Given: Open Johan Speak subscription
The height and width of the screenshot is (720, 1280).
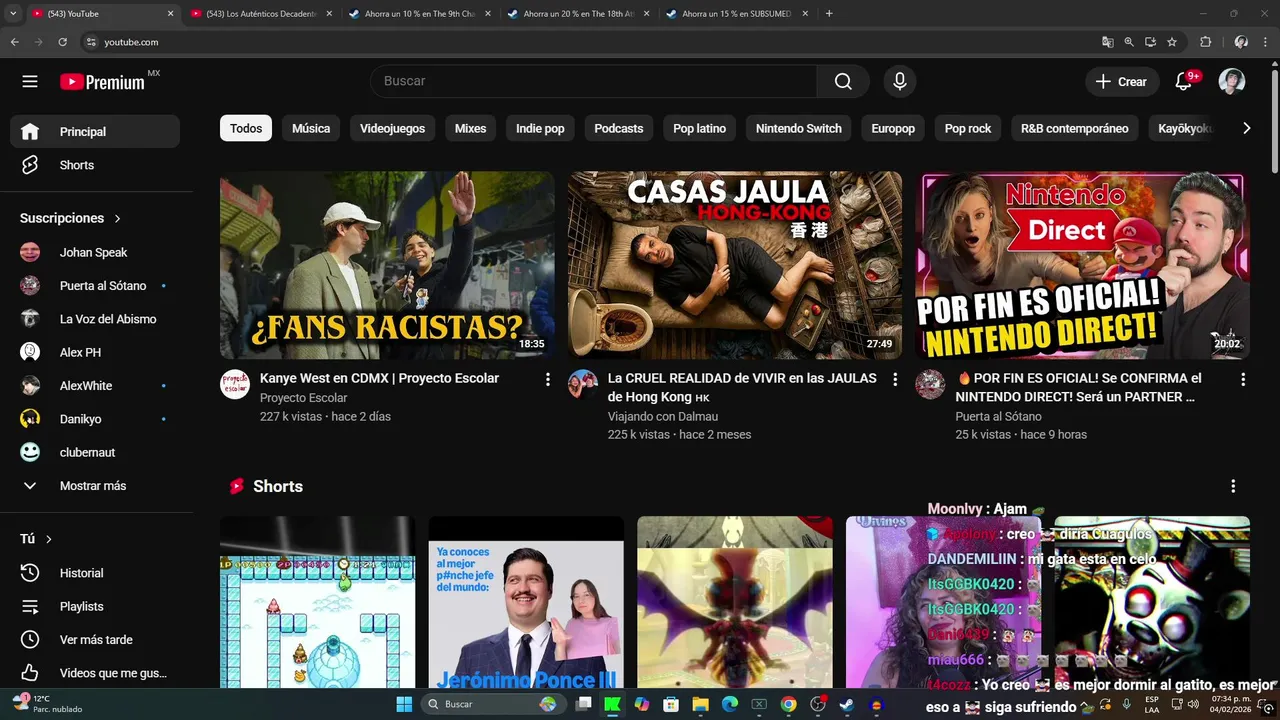Looking at the screenshot, I should 95,252.
